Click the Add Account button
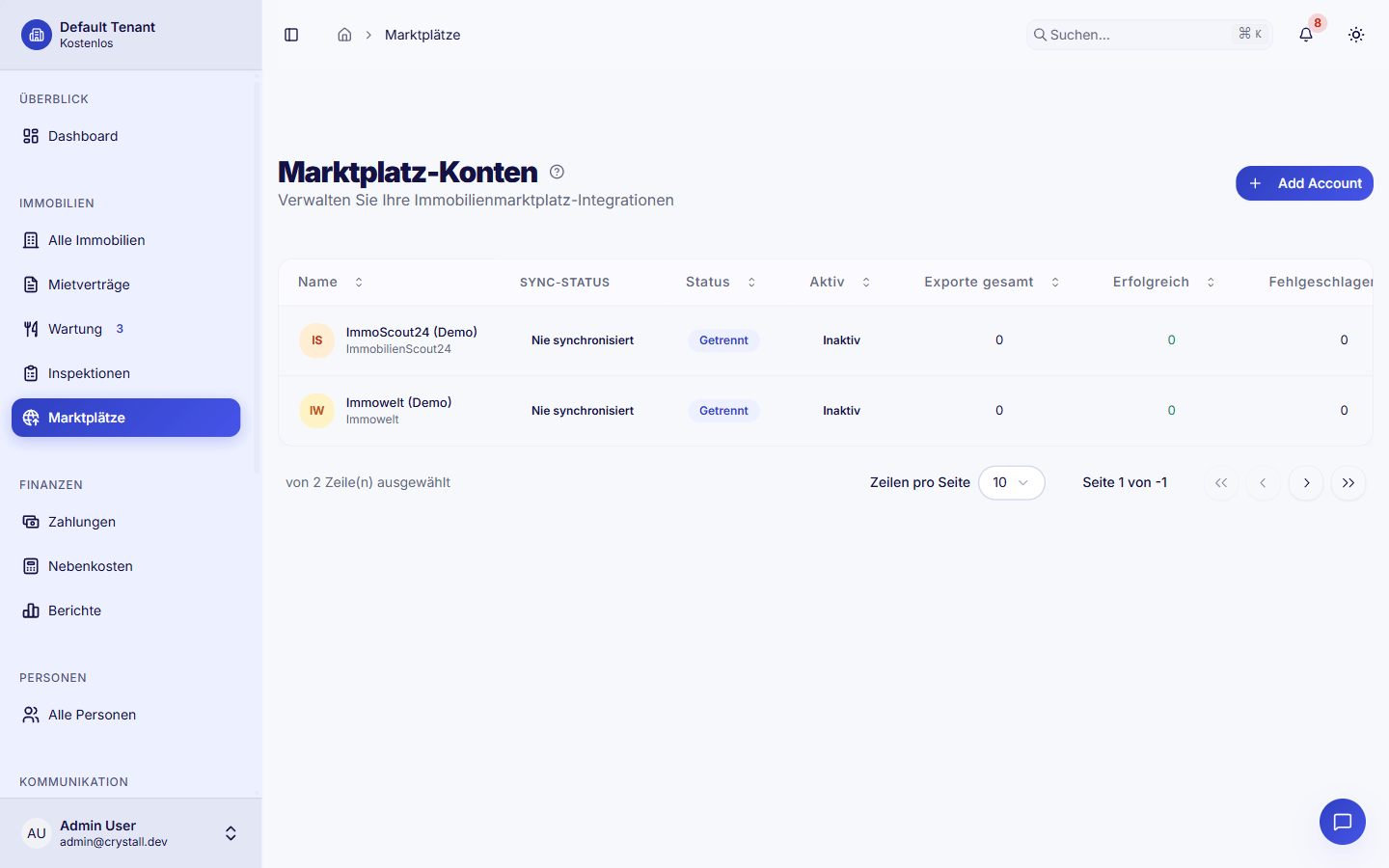Viewport: 1389px width, 868px height. tap(1304, 183)
